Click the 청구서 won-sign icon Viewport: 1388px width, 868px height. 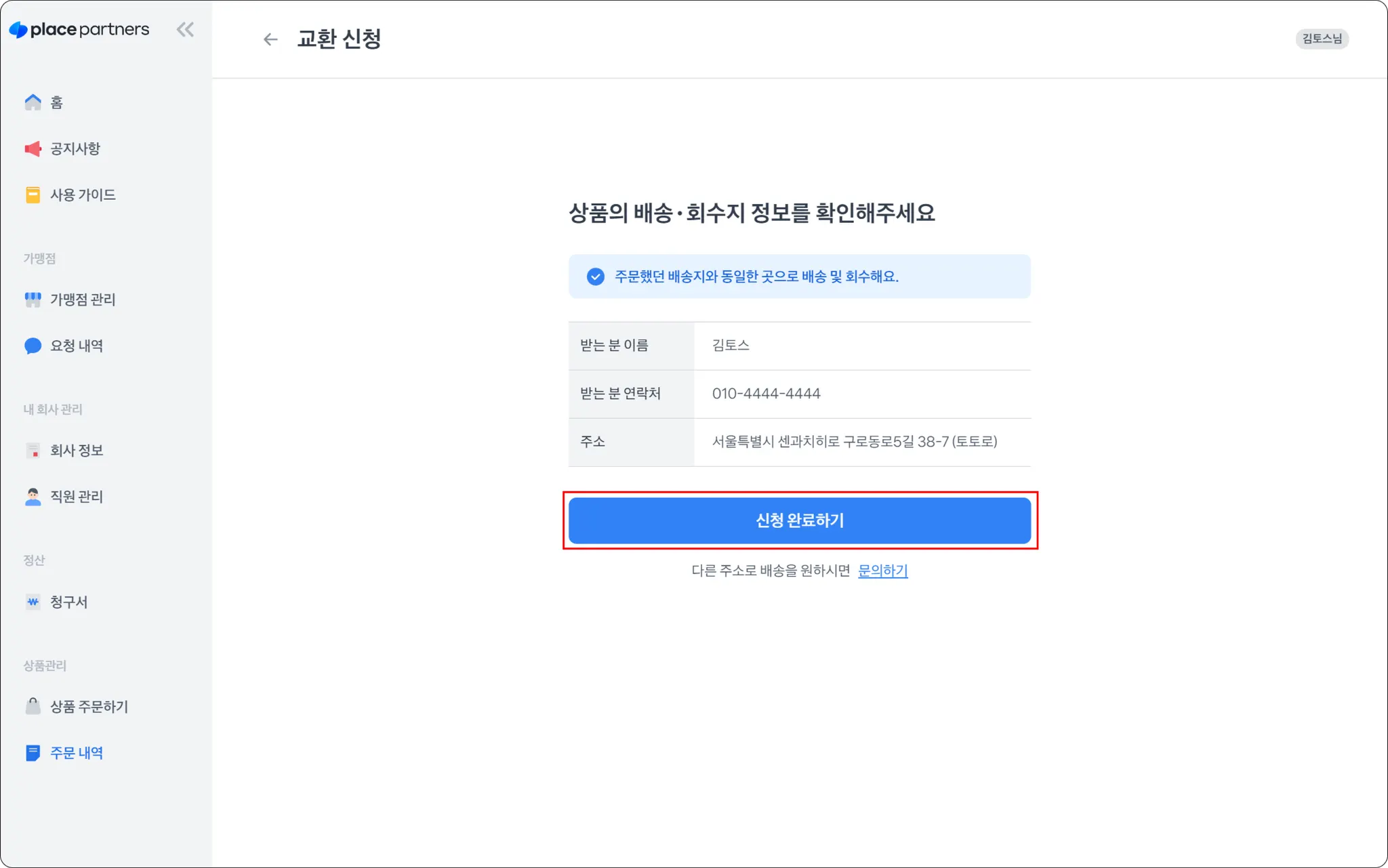click(33, 602)
